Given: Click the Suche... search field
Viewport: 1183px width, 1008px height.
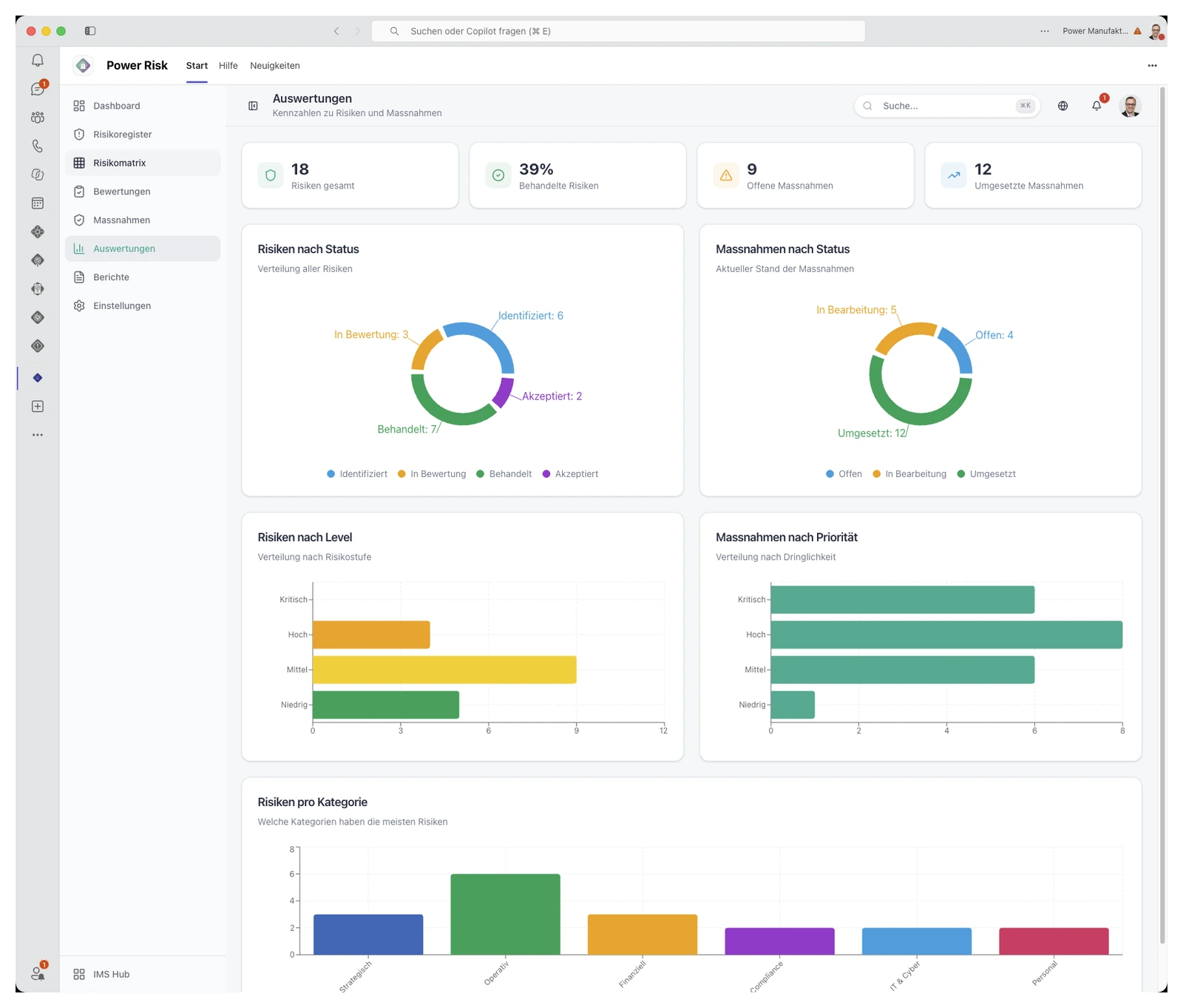Looking at the screenshot, I should tap(947, 106).
